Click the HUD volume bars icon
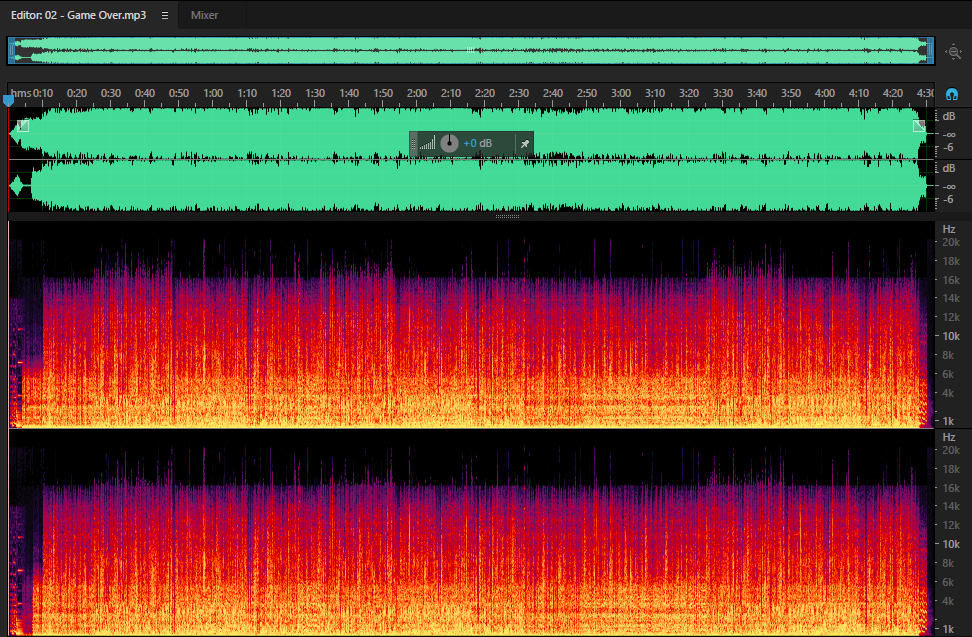This screenshot has width=972, height=637. [427, 144]
